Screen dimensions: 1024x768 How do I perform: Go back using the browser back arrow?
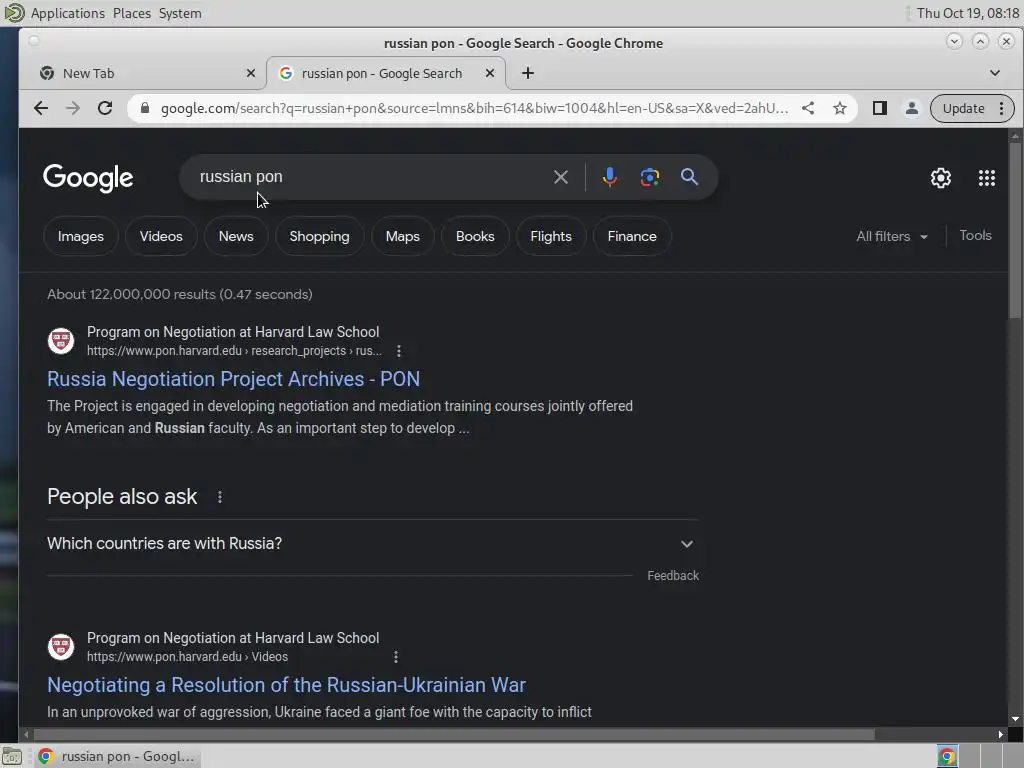40,108
